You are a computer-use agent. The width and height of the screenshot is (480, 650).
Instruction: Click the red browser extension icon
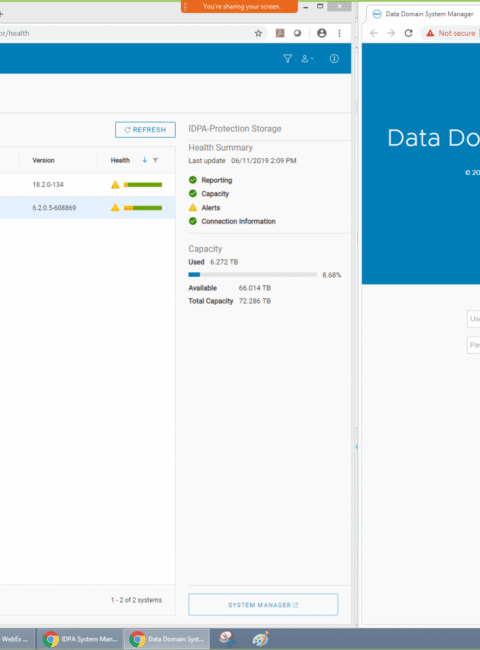pos(280,33)
